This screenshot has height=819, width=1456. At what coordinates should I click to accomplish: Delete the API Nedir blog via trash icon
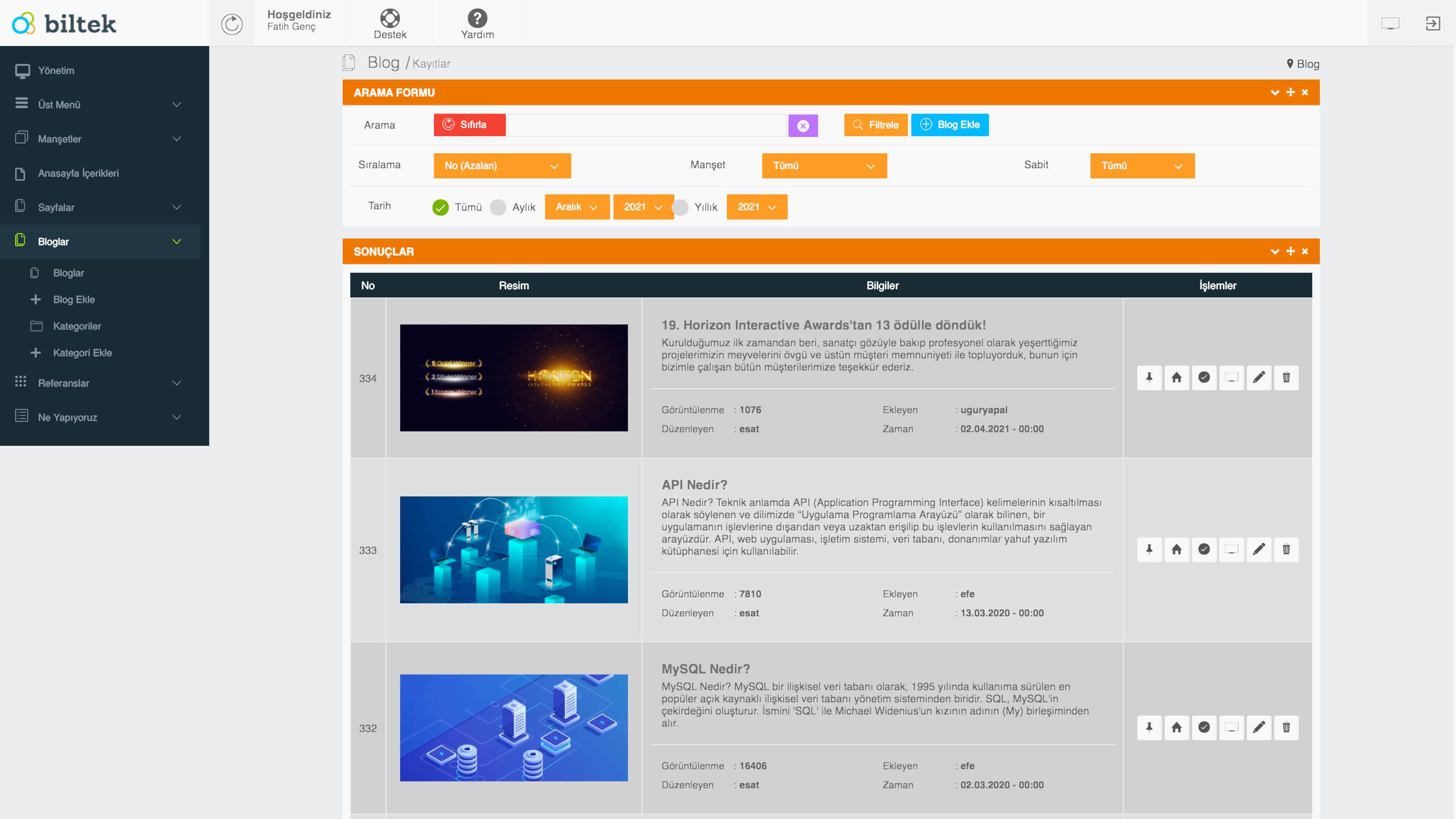coord(1286,549)
